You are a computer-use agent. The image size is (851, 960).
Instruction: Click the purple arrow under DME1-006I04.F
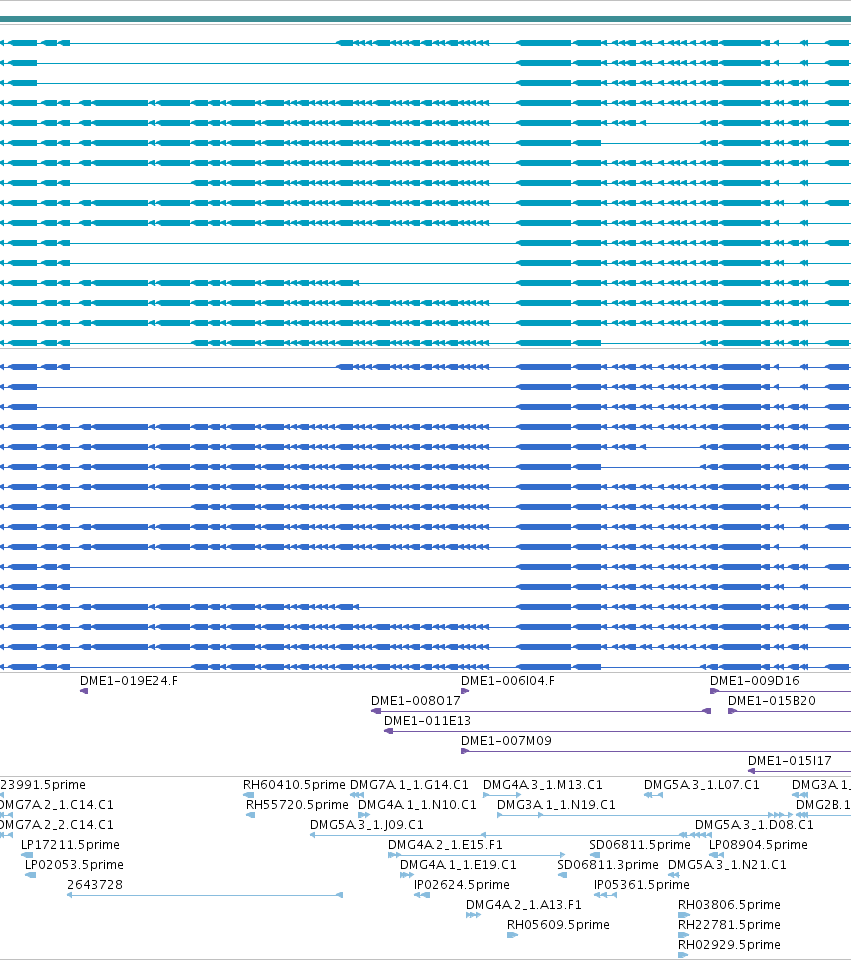[465, 691]
